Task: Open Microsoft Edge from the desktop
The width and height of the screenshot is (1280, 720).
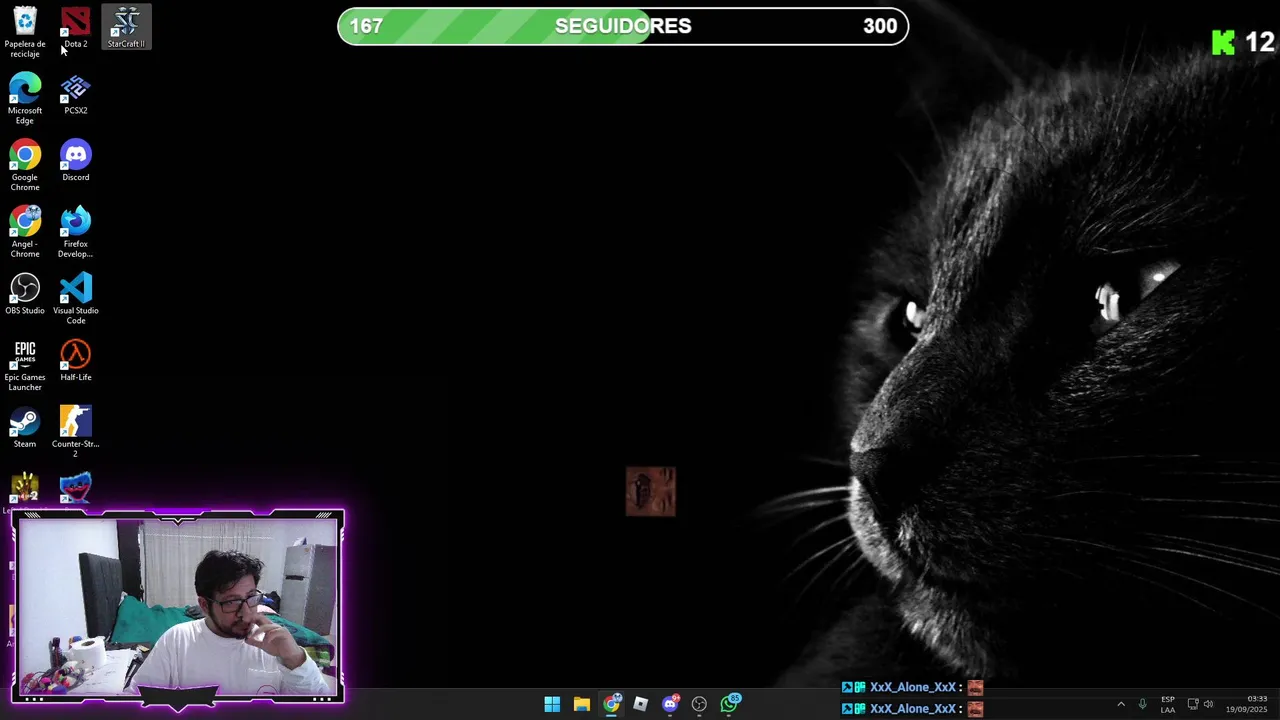Action: pos(25,99)
